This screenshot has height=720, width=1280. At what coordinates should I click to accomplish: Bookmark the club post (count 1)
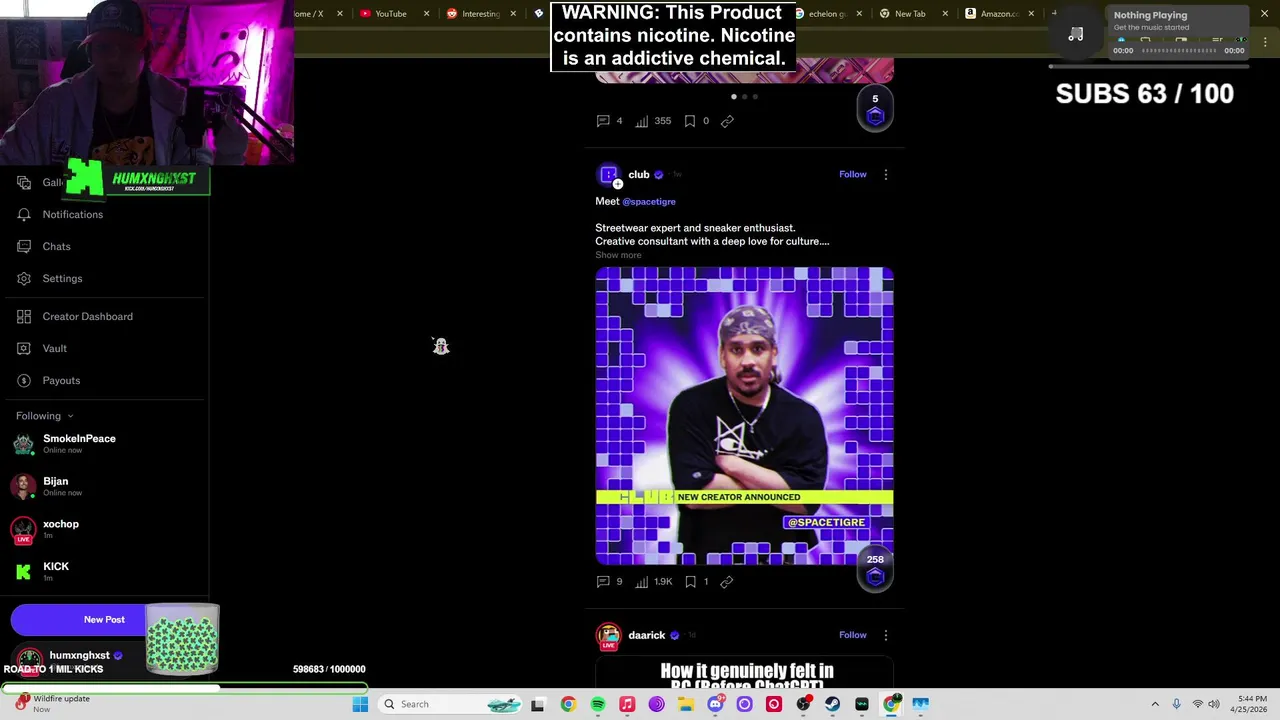(x=690, y=581)
